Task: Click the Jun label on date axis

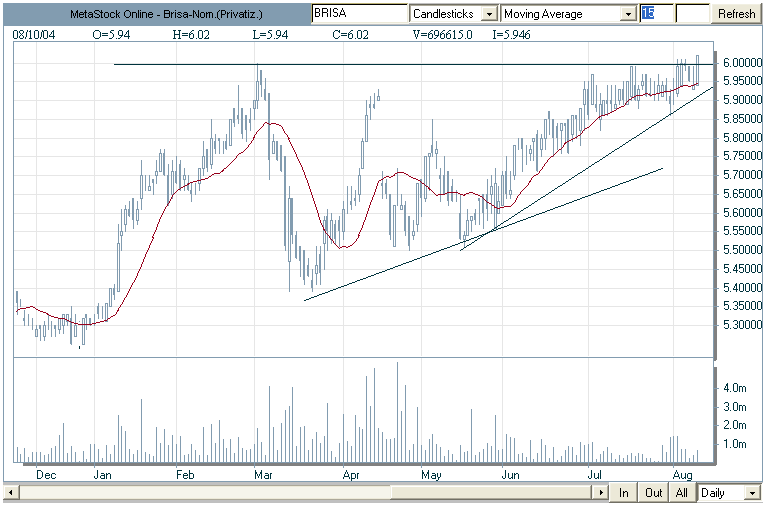Action: click(511, 474)
